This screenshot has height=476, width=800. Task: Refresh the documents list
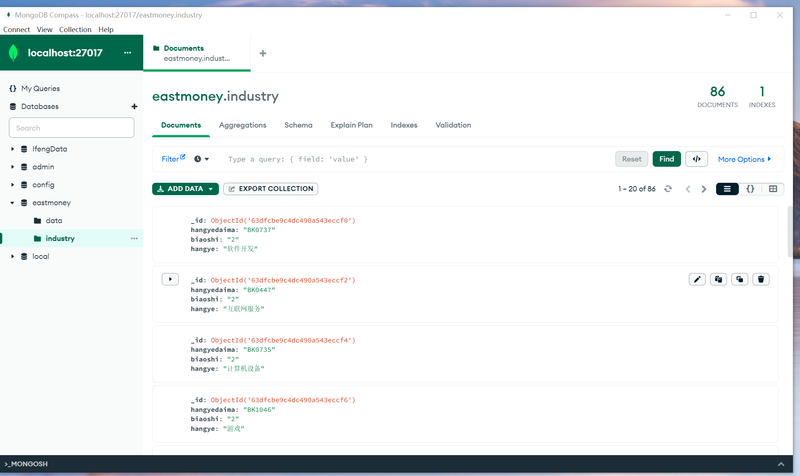pyautogui.click(x=668, y=189)
